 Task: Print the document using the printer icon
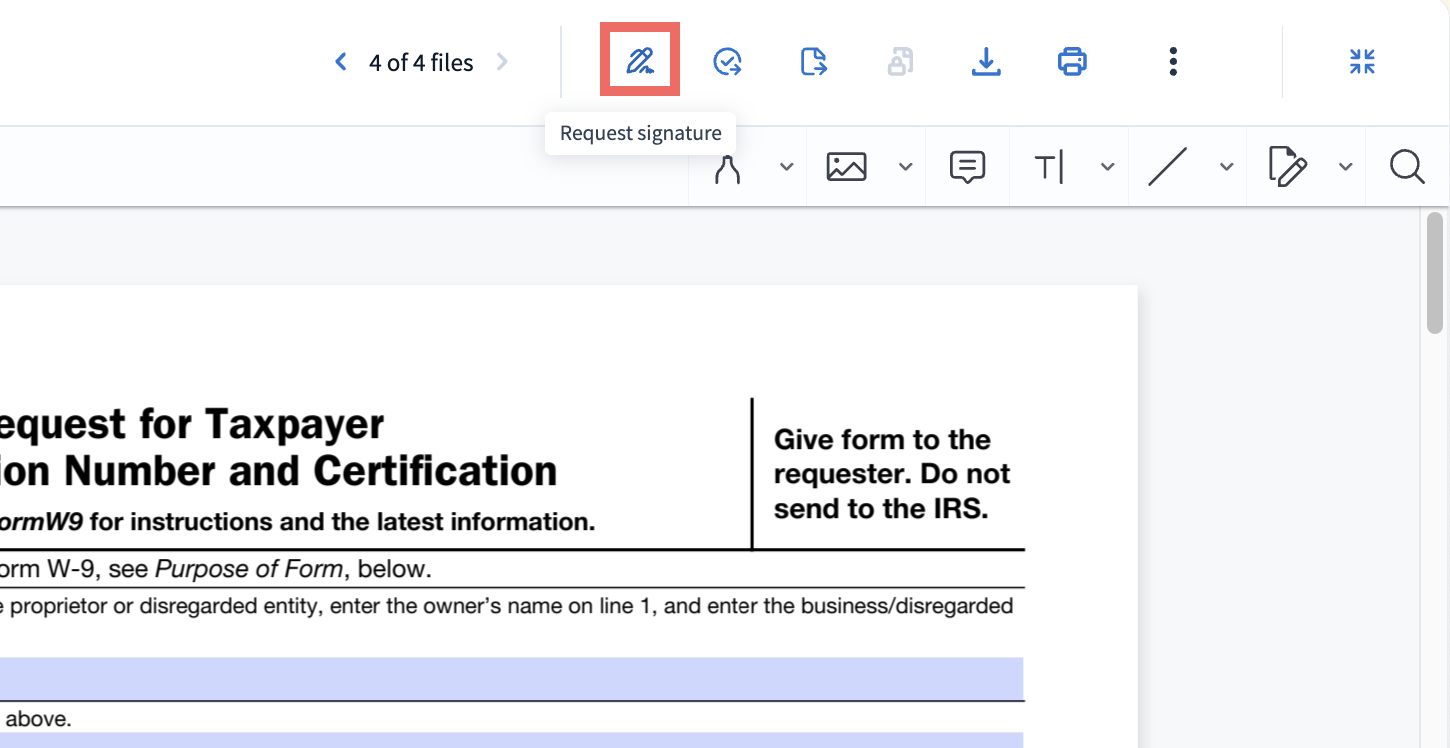click(x=1072, y=62)
